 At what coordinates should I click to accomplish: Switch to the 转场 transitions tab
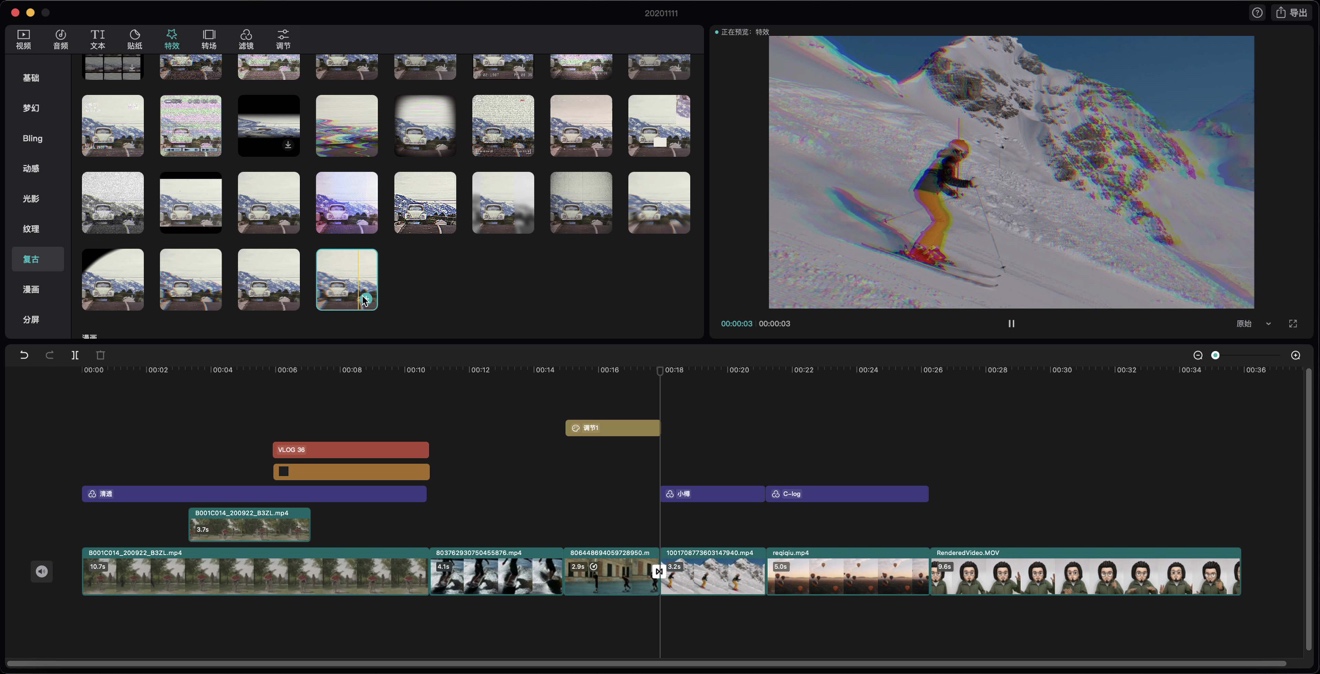click(x=209, y=39)
